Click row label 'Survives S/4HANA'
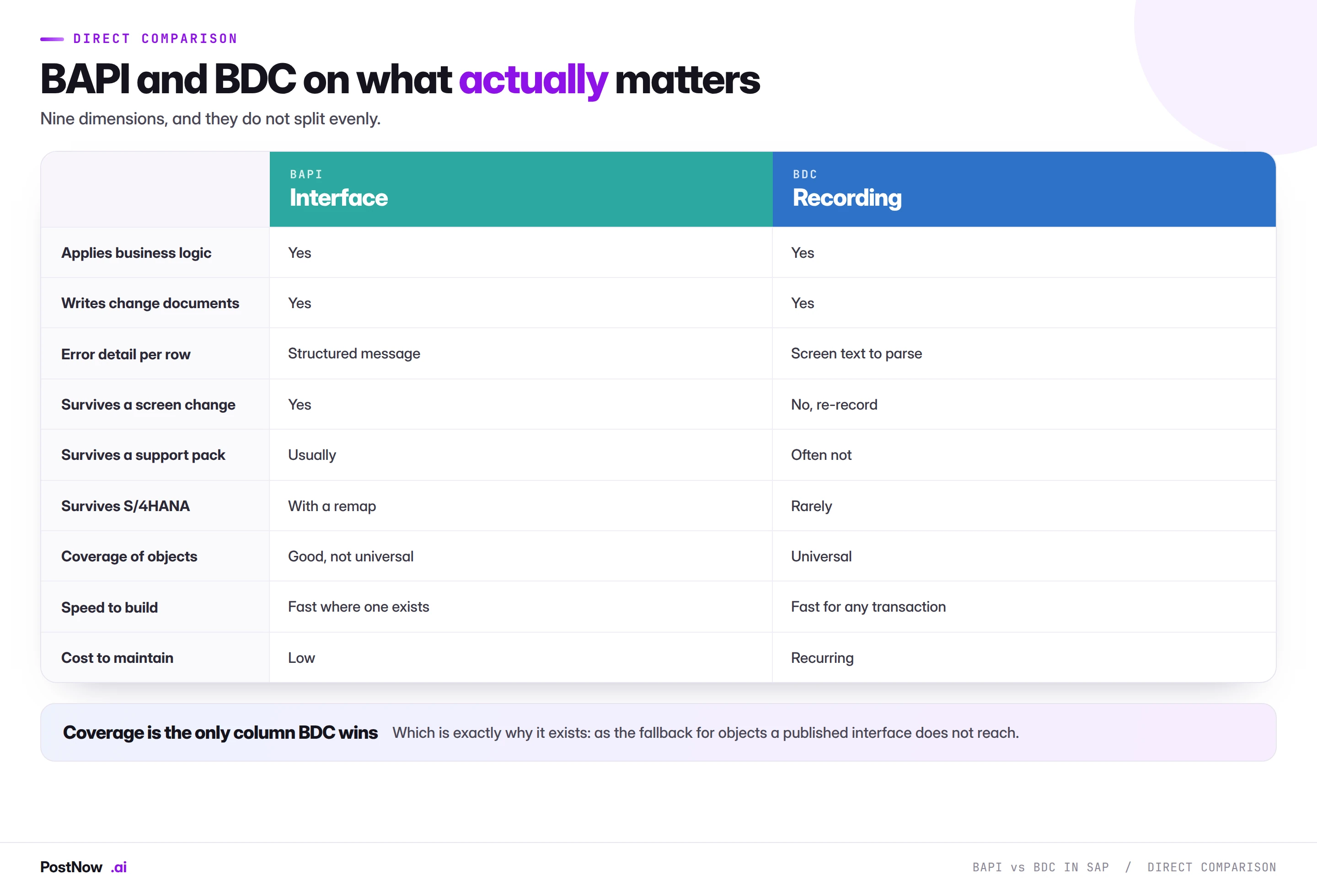This screenshot has width=1317, height=896. coord(125,506)
